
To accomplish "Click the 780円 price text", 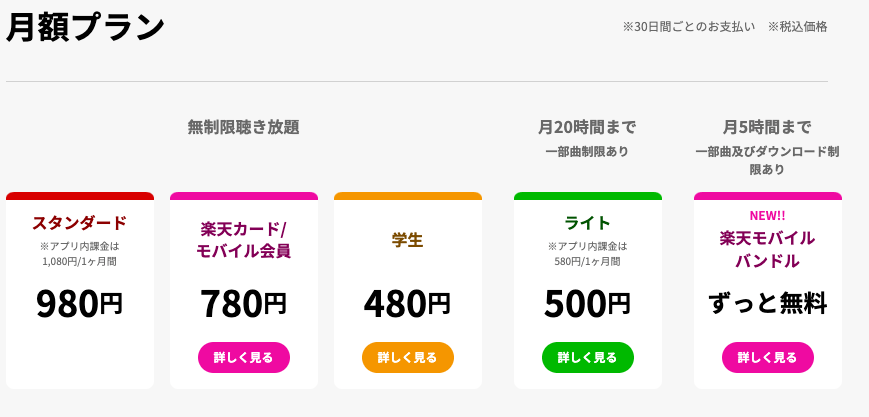I will point(244,304).
